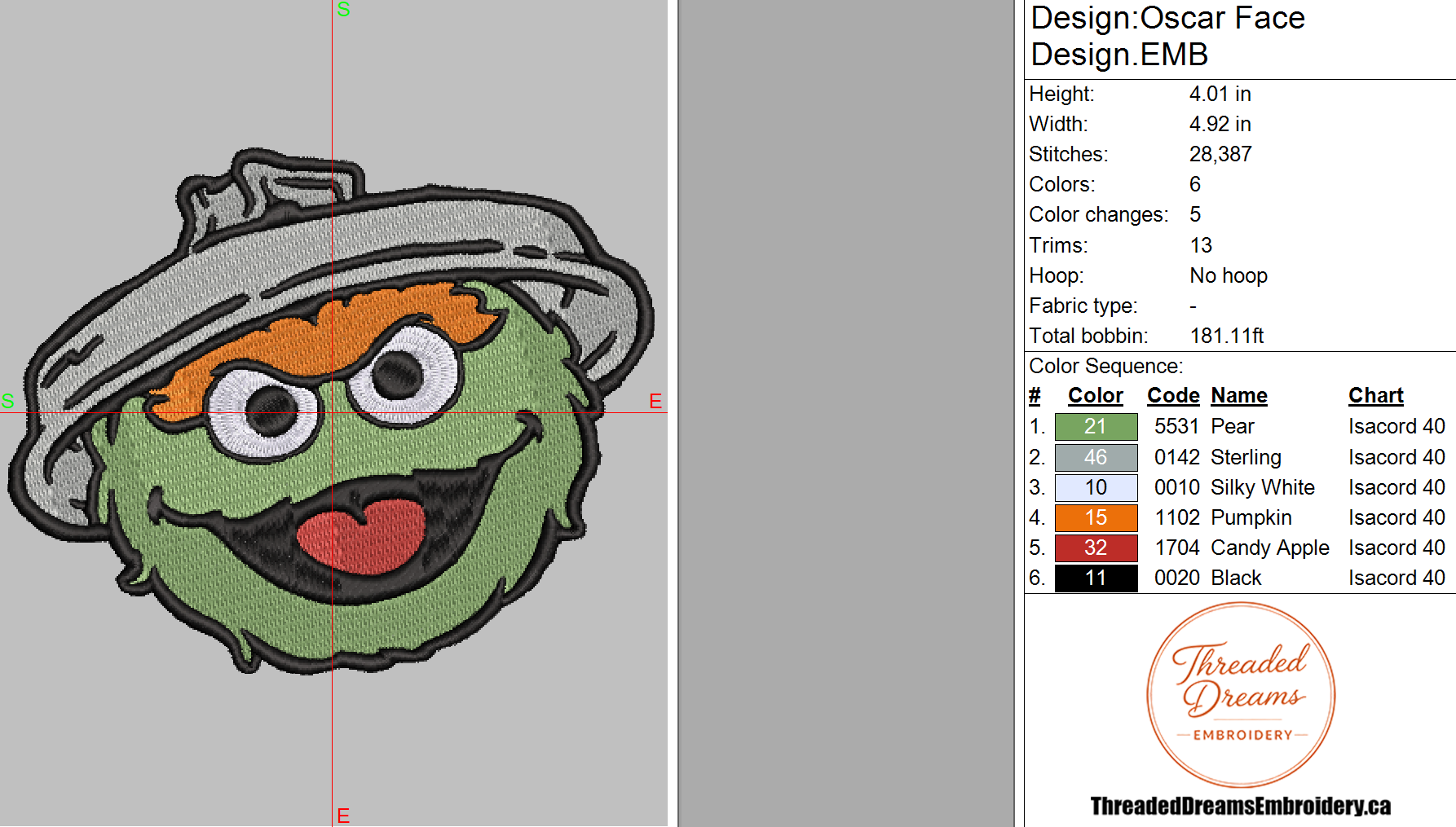1456x827 pixels.
Task: Click the Width value 4.92 in
Action: (1220, 124)
